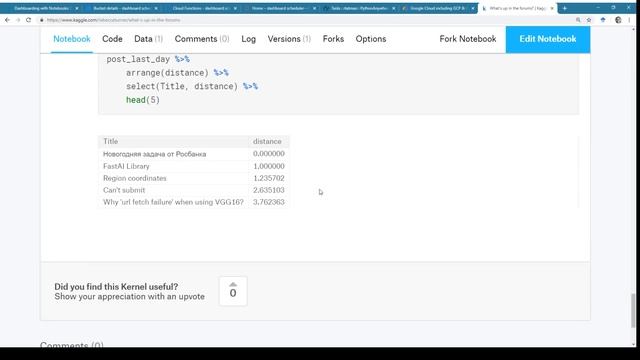The width and height of the screenshot is (640, 360).
Task: Select the FastAI Library row title
Action: 126,166
